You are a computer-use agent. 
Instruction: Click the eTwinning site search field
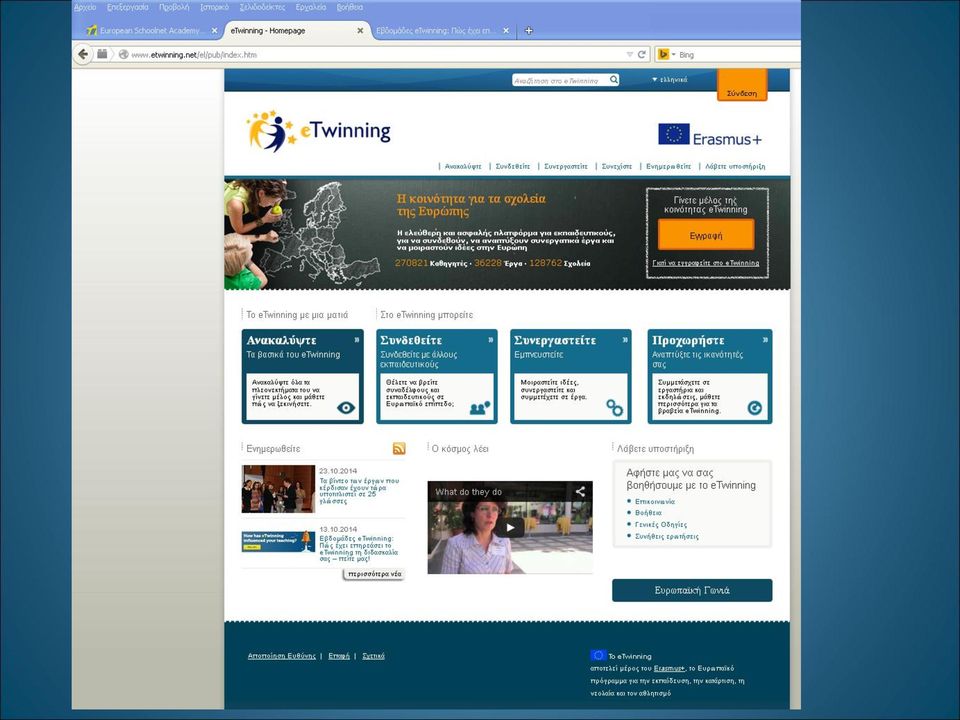tap(560, 80)
